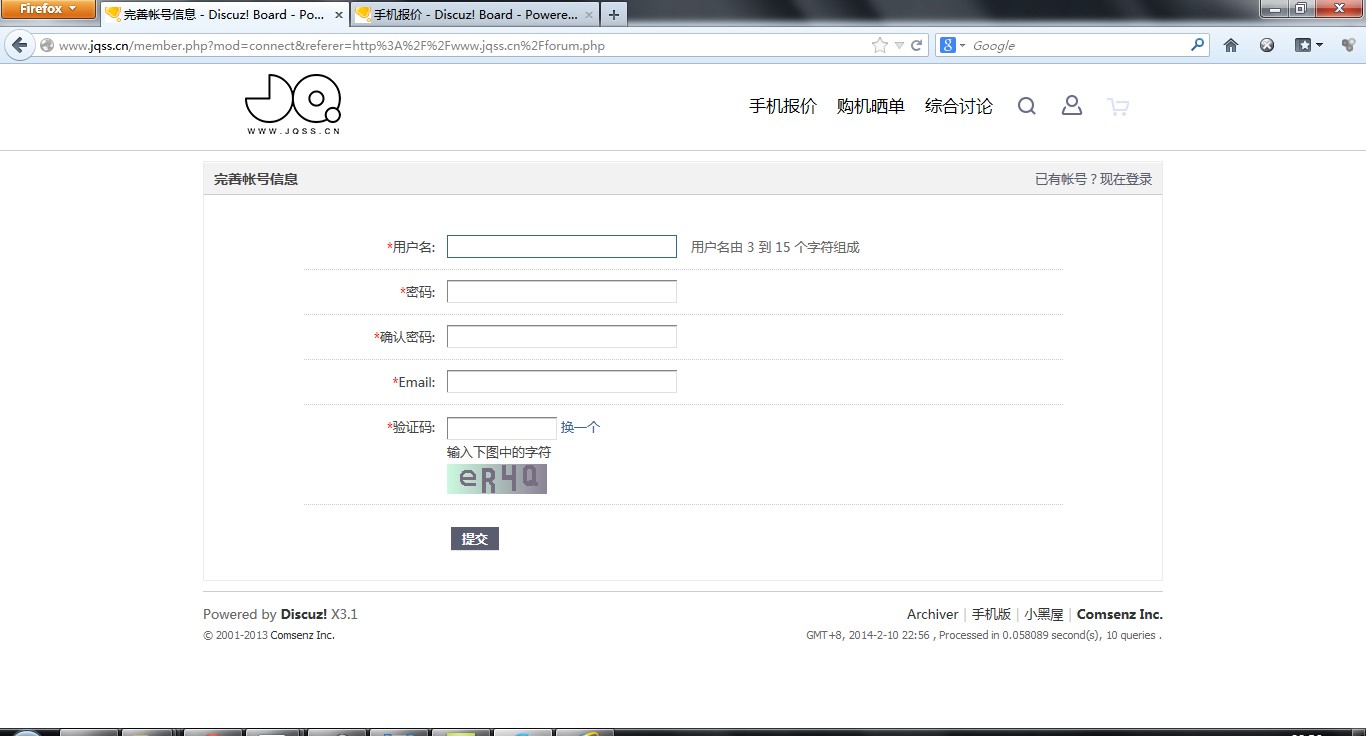Open the 手机版 footer link
Viewport: 1366px width, 736px height.
pyautogui.click(x=991, y=614)
